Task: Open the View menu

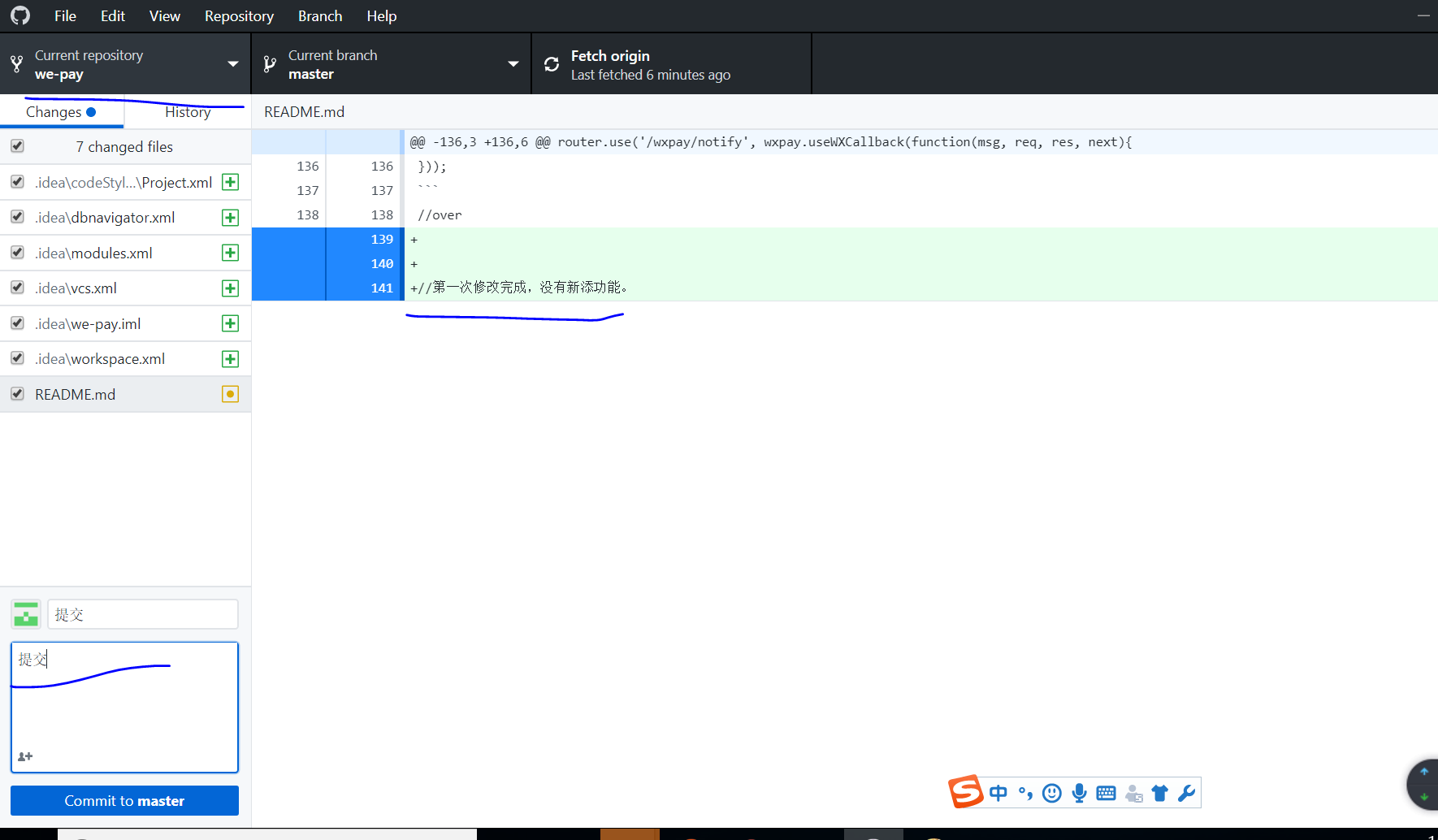Action: click(x=165, y=16)
